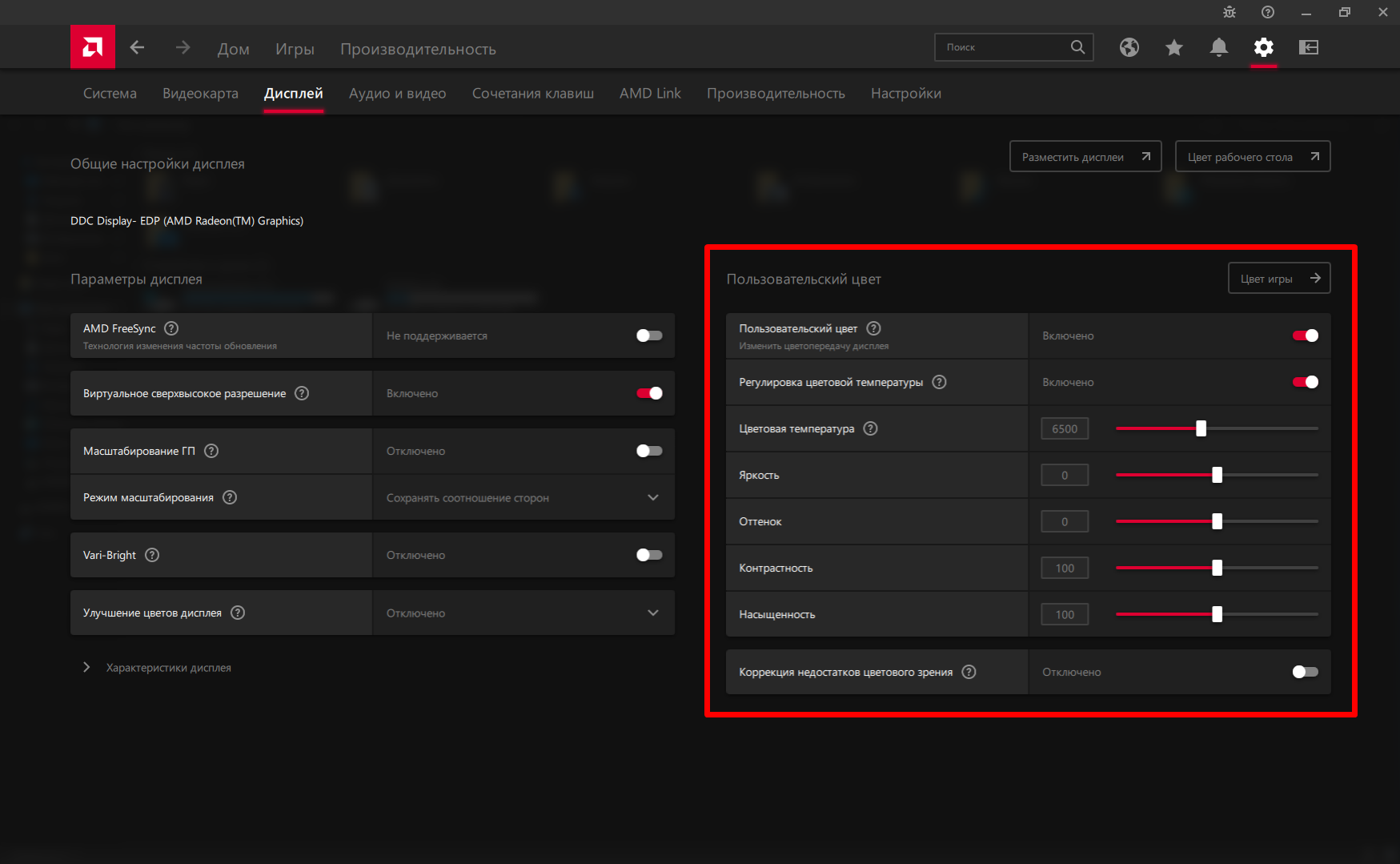The height and width of the screenshot is (864, 1400).
Task: Show help for Масштабирование ГП
Action: 211,451
